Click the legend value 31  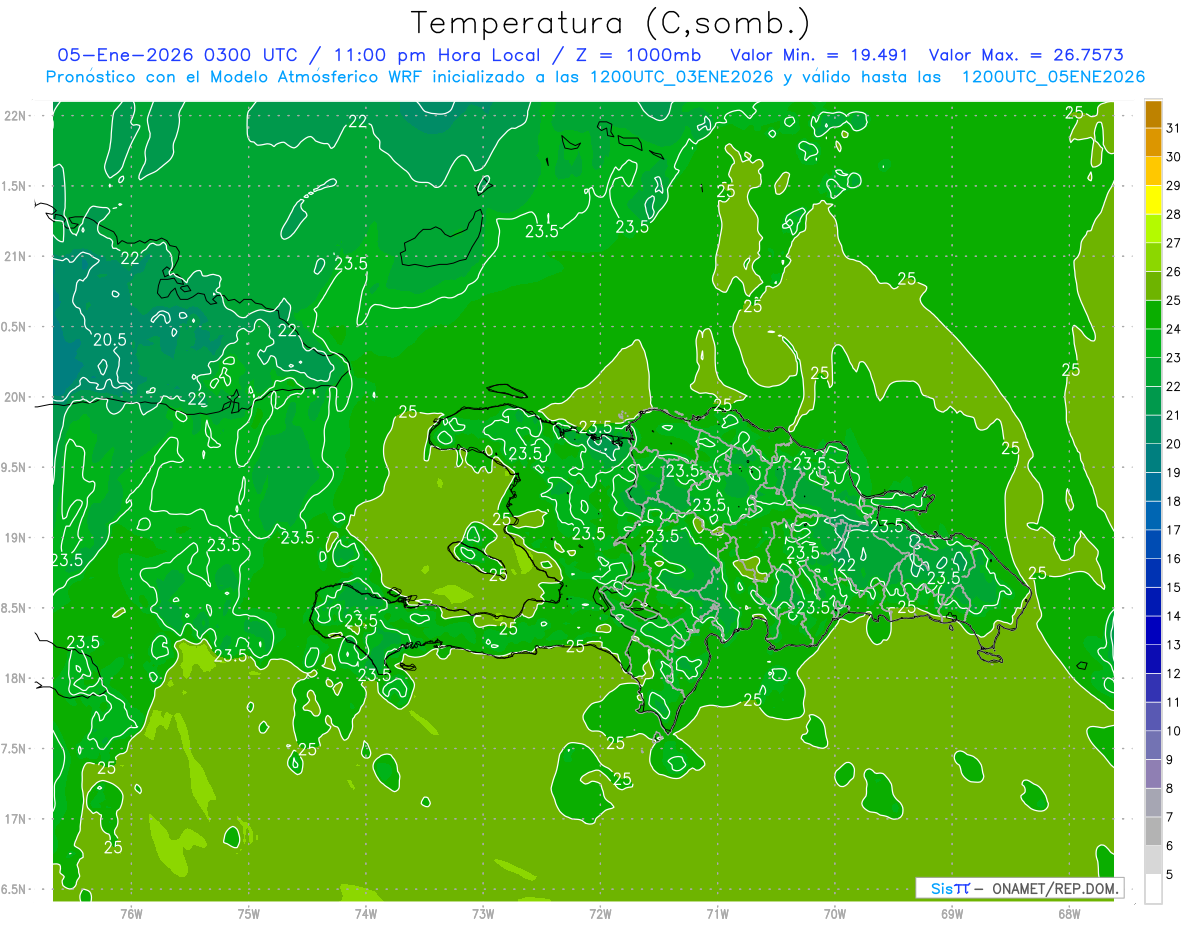[1174, 128]
